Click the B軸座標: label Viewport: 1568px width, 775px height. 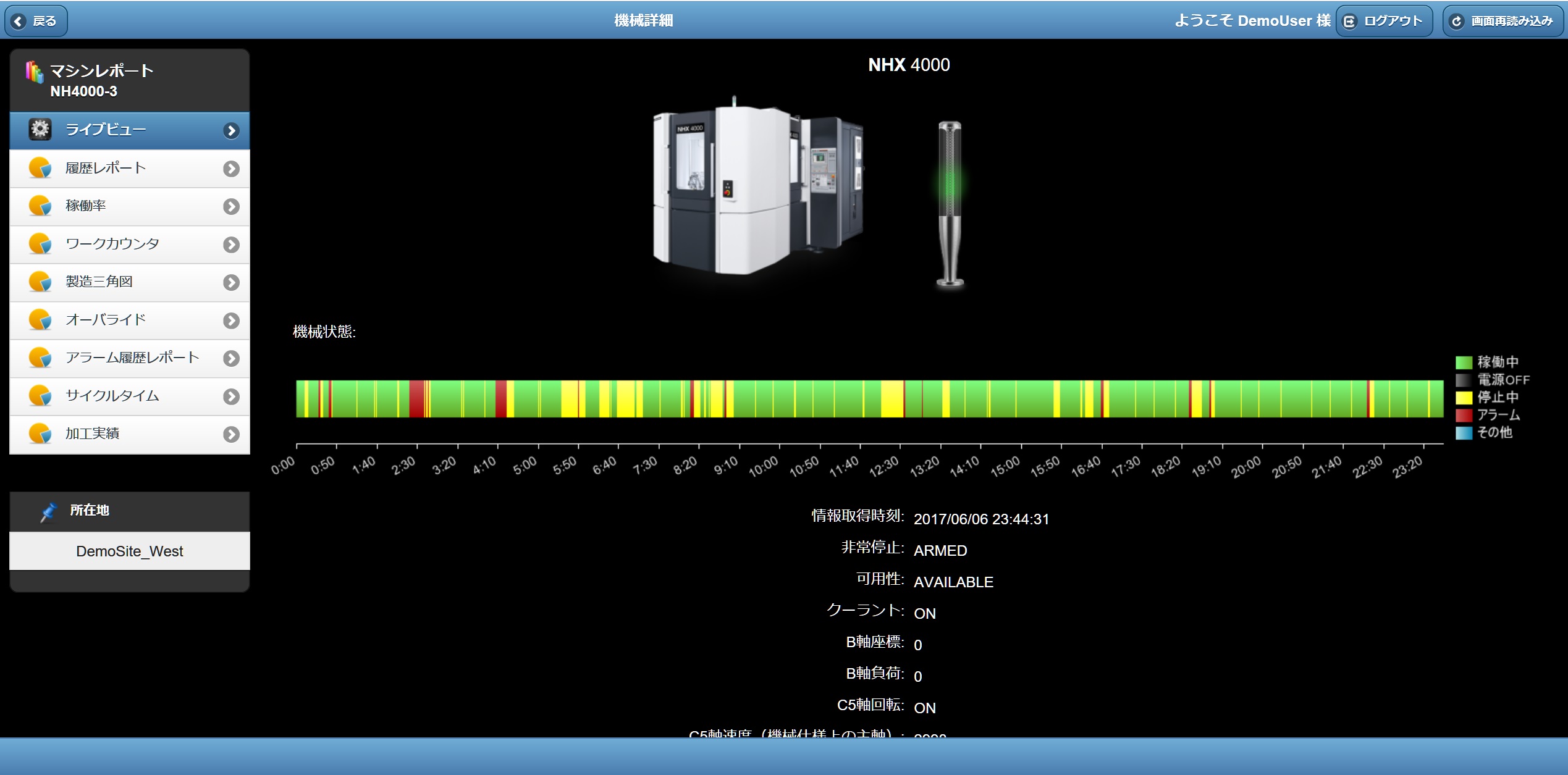coord(875,642)
